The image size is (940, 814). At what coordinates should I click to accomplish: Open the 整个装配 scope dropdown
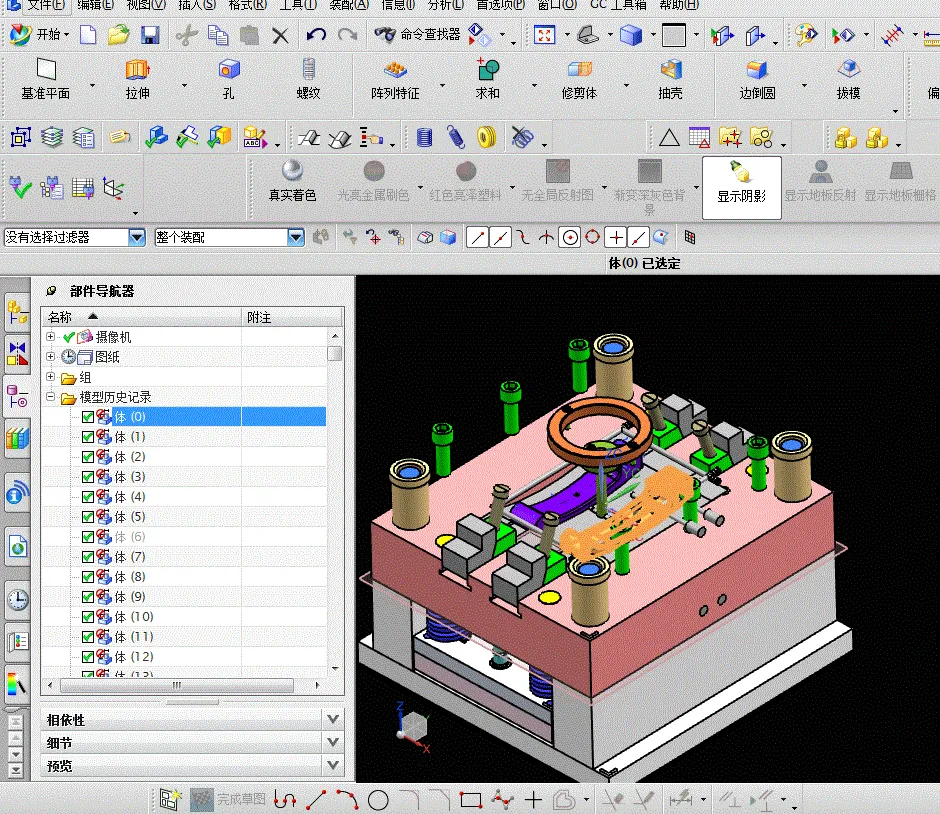[x=296, y=238]
